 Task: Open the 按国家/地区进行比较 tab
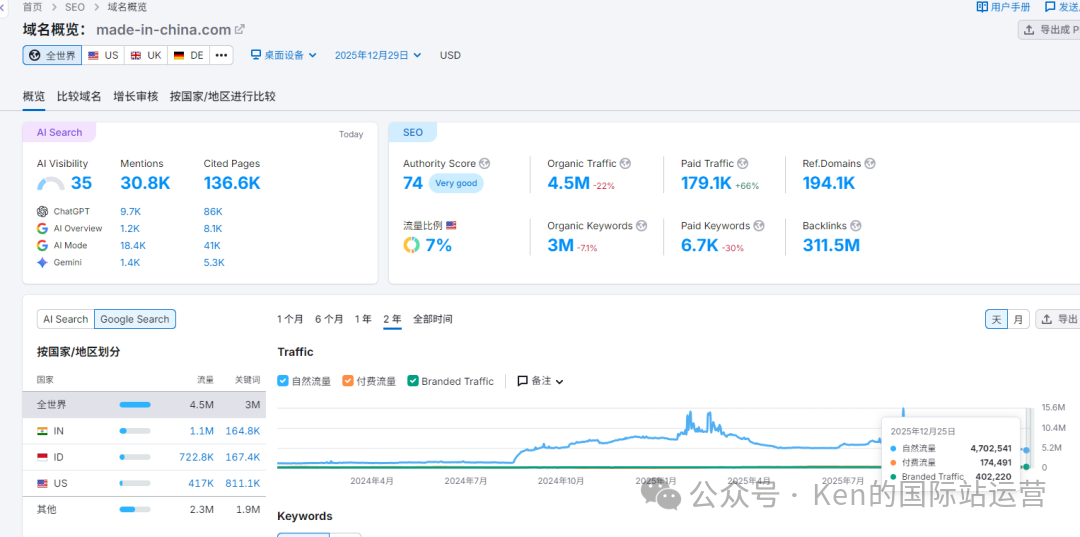pyautogui.click(x=222, y=96)
